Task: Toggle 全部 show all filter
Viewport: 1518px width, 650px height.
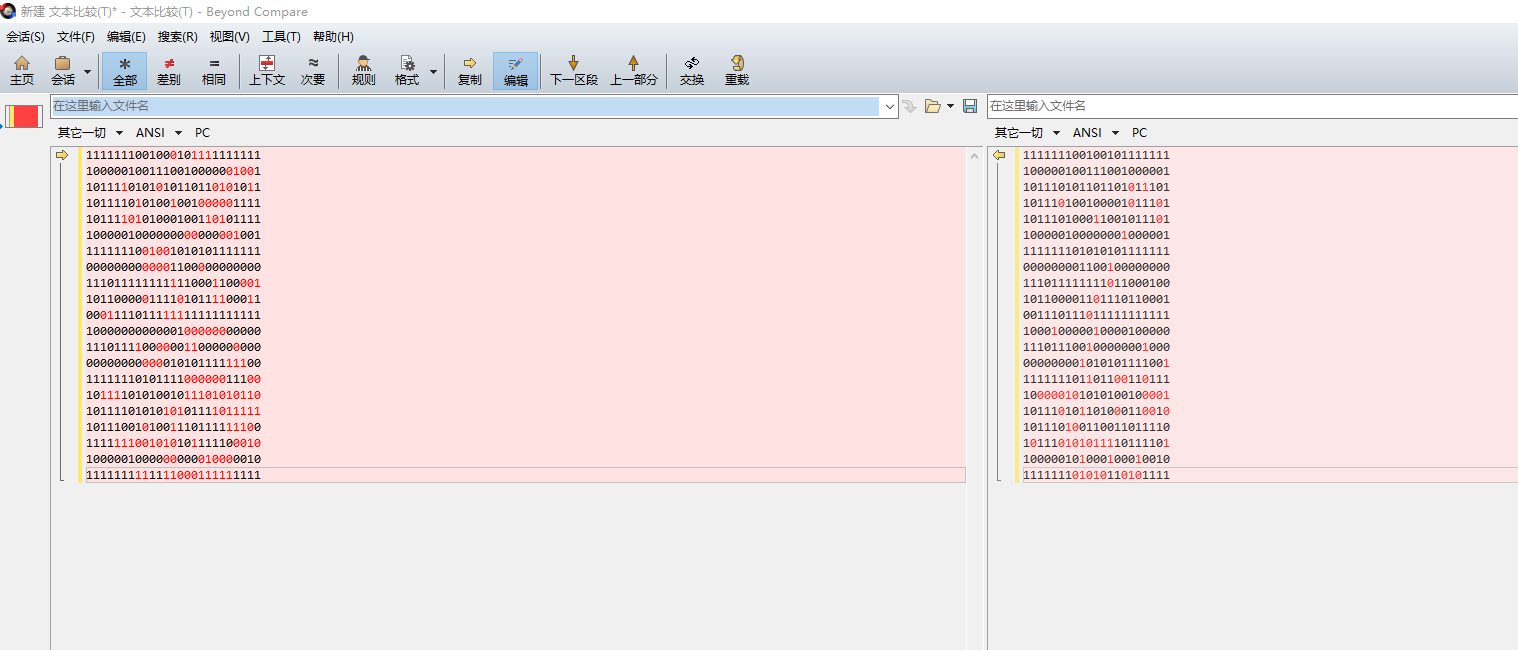Action: tap(124, 70)
